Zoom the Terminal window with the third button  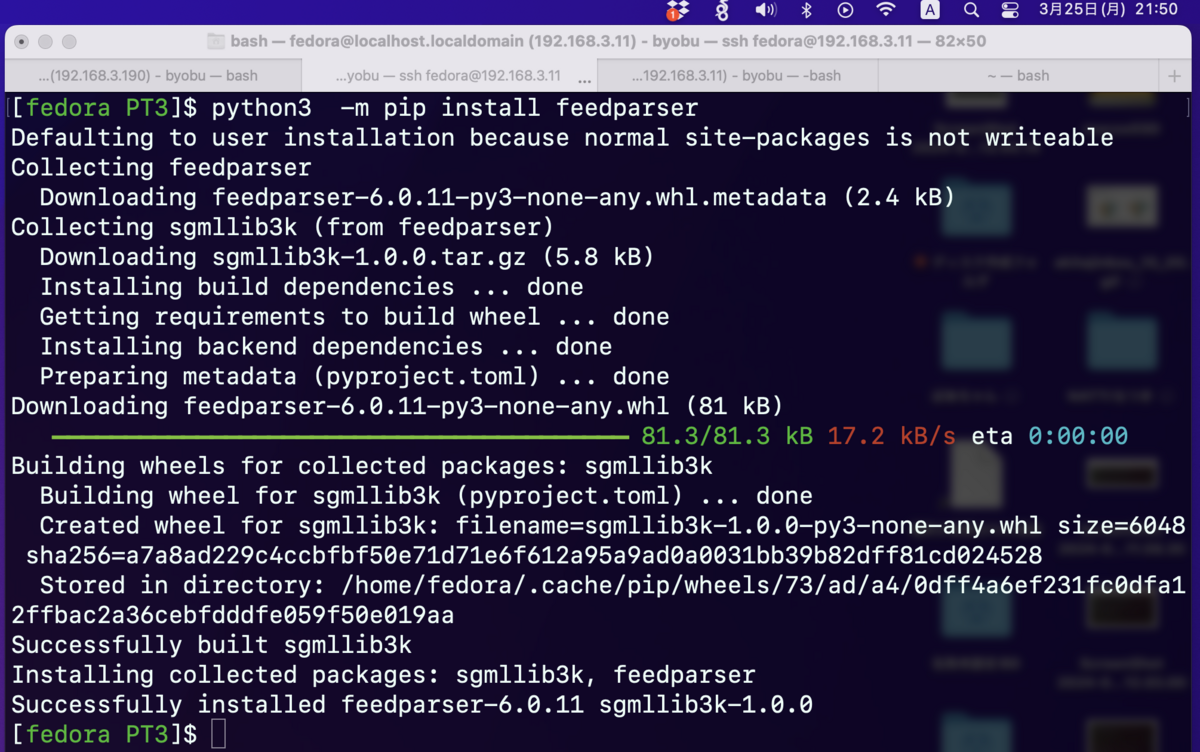pyautogui.click(x=69, y=42)
